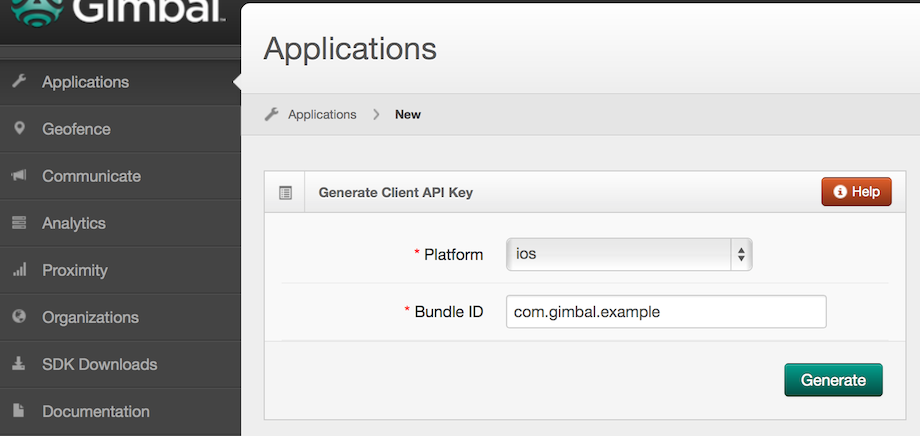The image size is (920, 436).
Task: Click the server icon next to Analytics
Action: point(19,222)
